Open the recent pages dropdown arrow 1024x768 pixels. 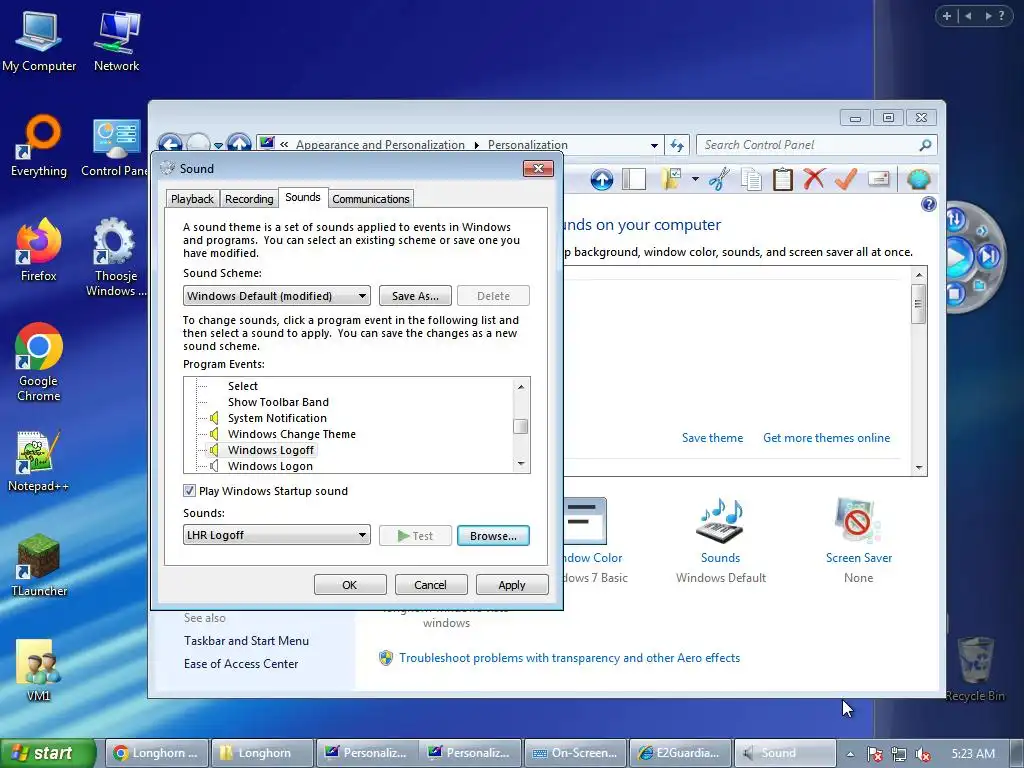point(219,145)
